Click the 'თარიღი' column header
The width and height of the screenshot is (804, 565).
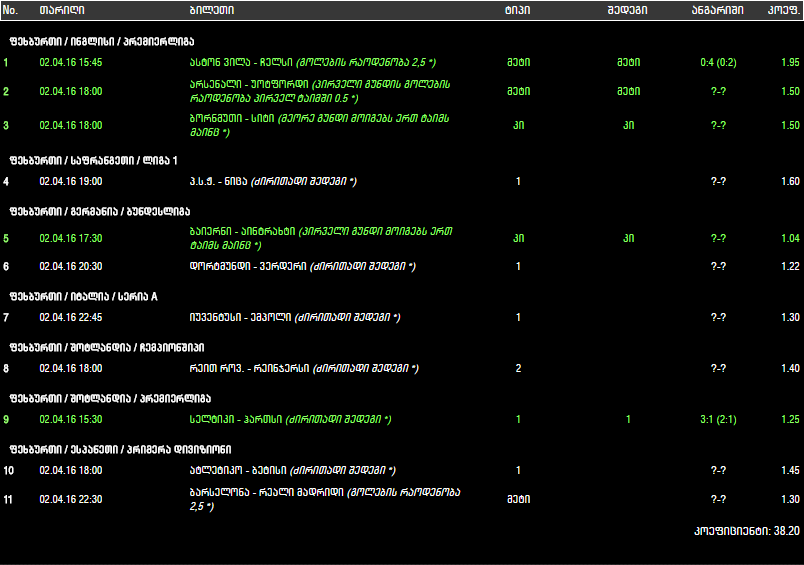tap(62, 10)
